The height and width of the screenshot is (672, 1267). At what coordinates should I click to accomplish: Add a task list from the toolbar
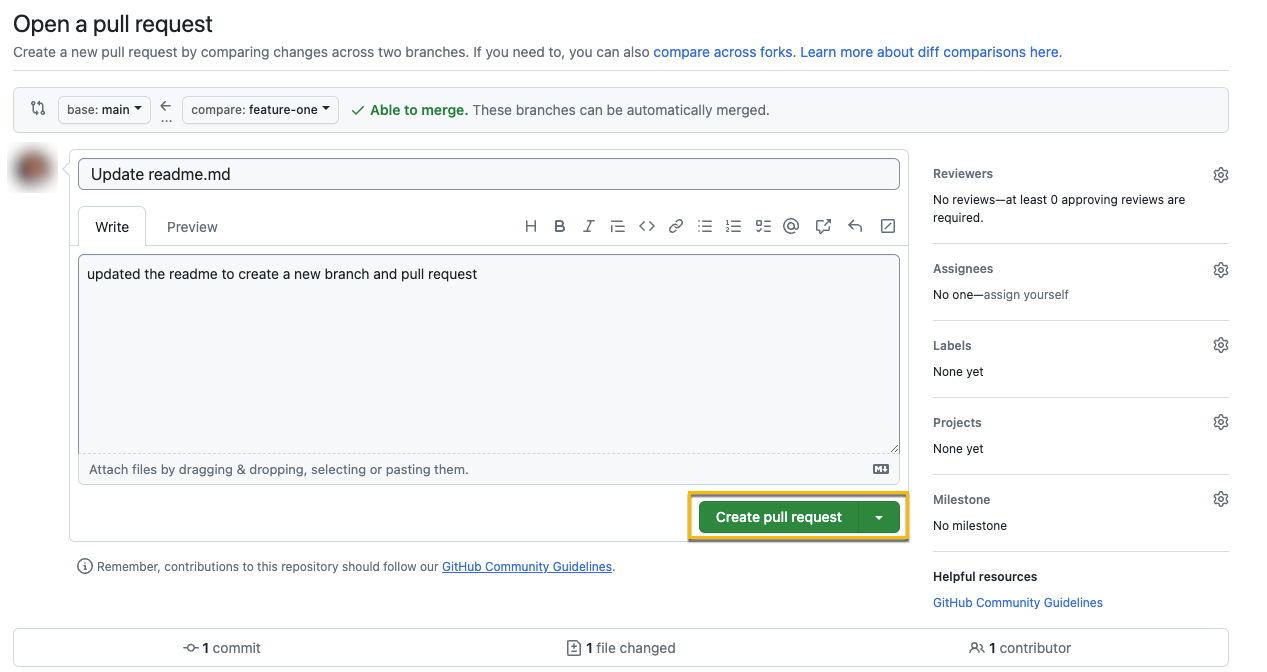[763, 226]
